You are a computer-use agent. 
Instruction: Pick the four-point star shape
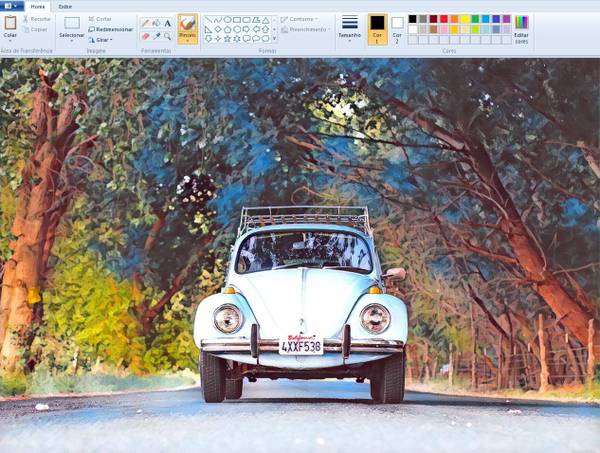tap(218, 39)
